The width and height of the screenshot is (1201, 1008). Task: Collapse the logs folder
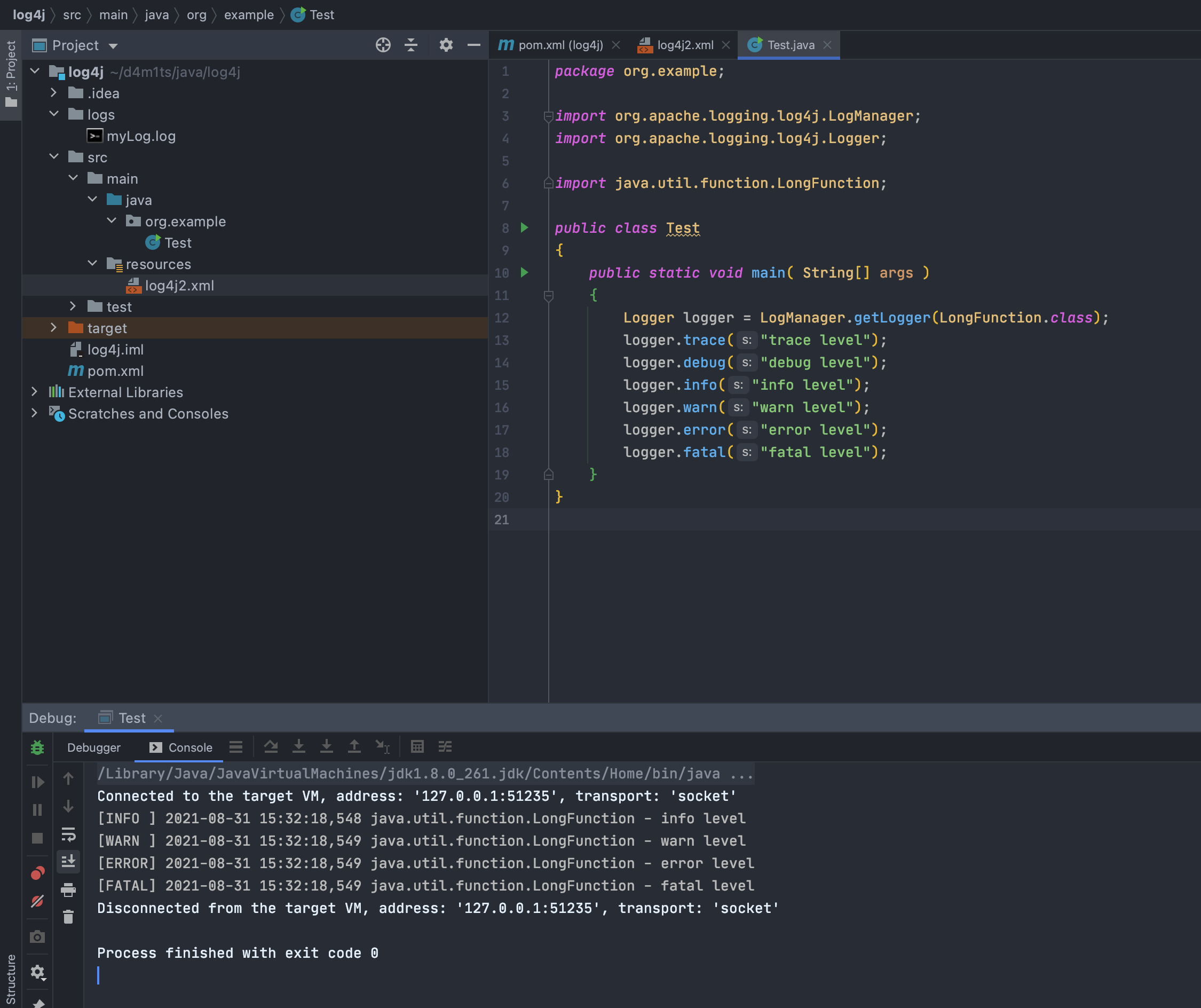53,114
